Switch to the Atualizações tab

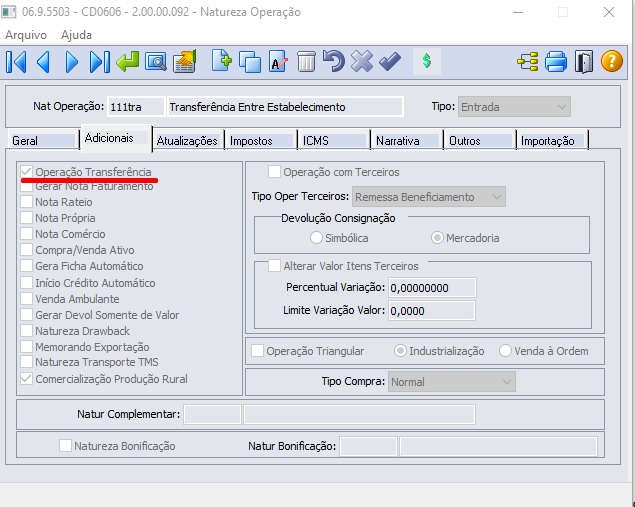tap(188, 141)
